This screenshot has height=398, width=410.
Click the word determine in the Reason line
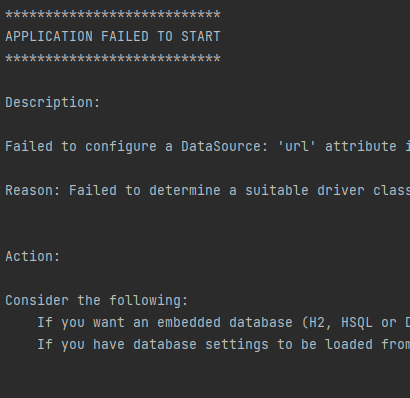tap(185, 191)
